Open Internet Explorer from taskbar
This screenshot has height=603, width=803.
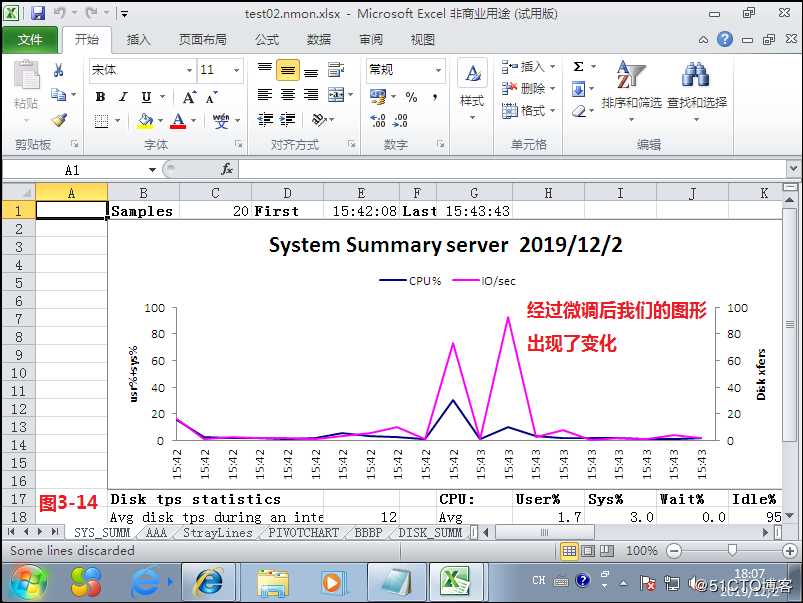tap(208, 582)
